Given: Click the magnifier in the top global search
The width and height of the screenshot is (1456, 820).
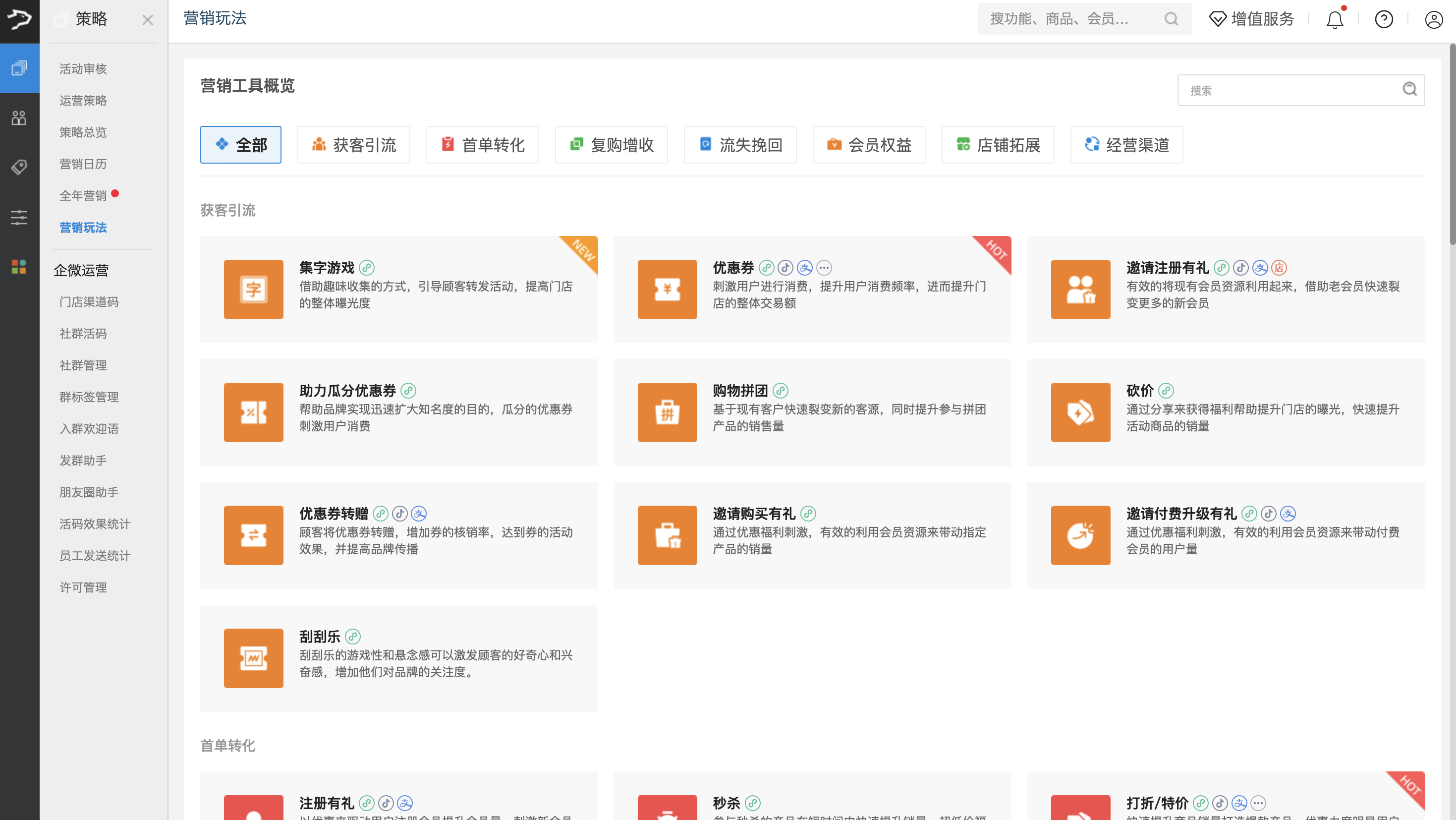Looking at the screenshot, I should (x=1172, y=19).
